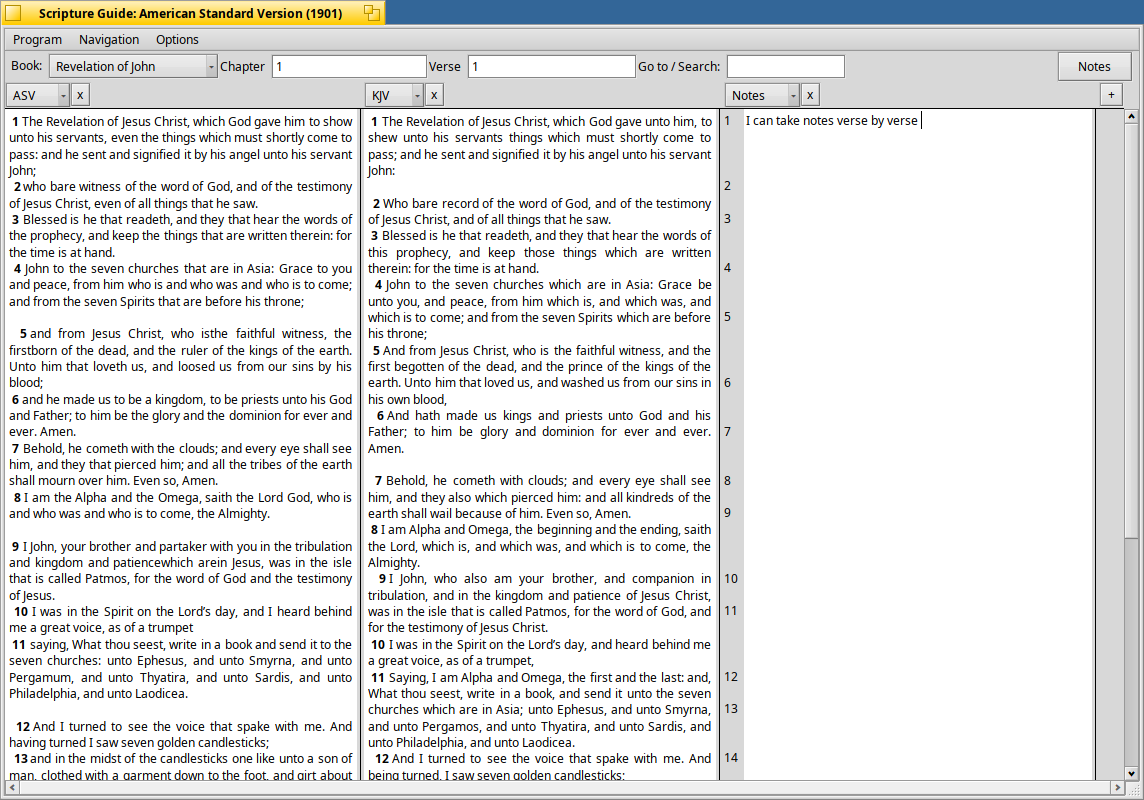Click the Chapter input field

tap(349, 66)
